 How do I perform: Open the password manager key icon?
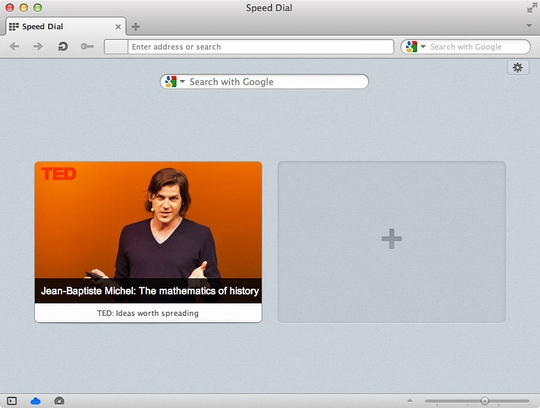coord(87,46)
